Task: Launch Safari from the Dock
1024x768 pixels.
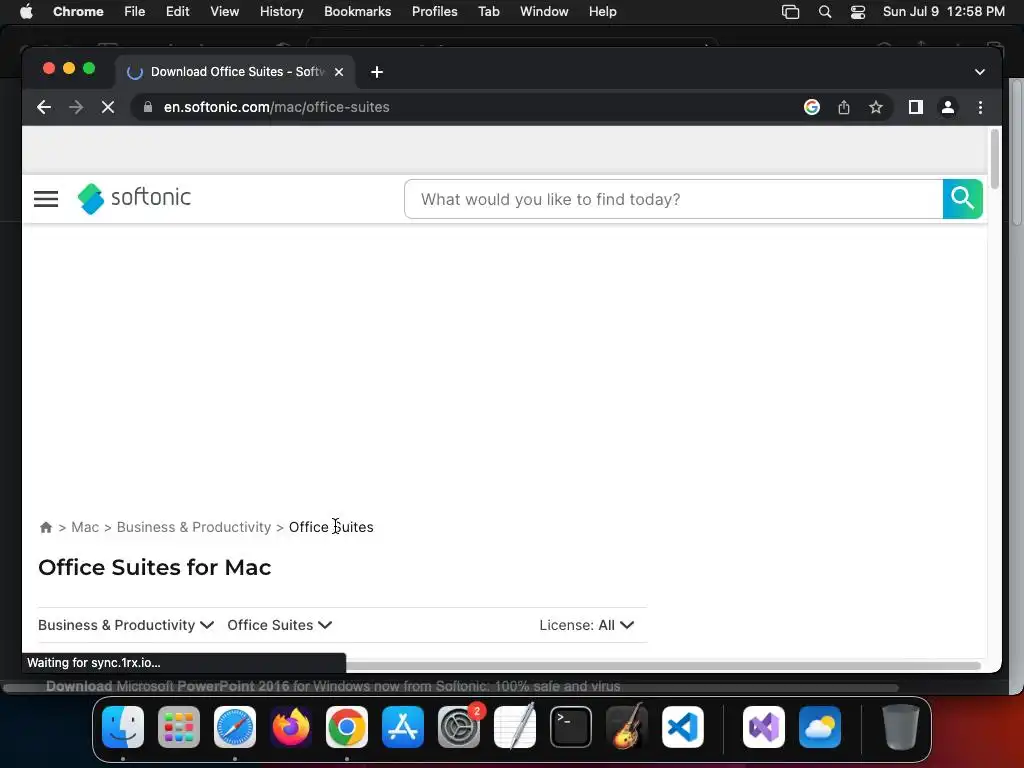Action: 234,727
